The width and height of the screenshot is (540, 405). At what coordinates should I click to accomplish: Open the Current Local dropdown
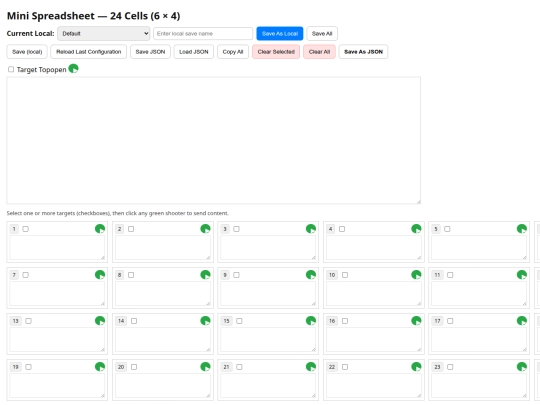coord(104,33)
